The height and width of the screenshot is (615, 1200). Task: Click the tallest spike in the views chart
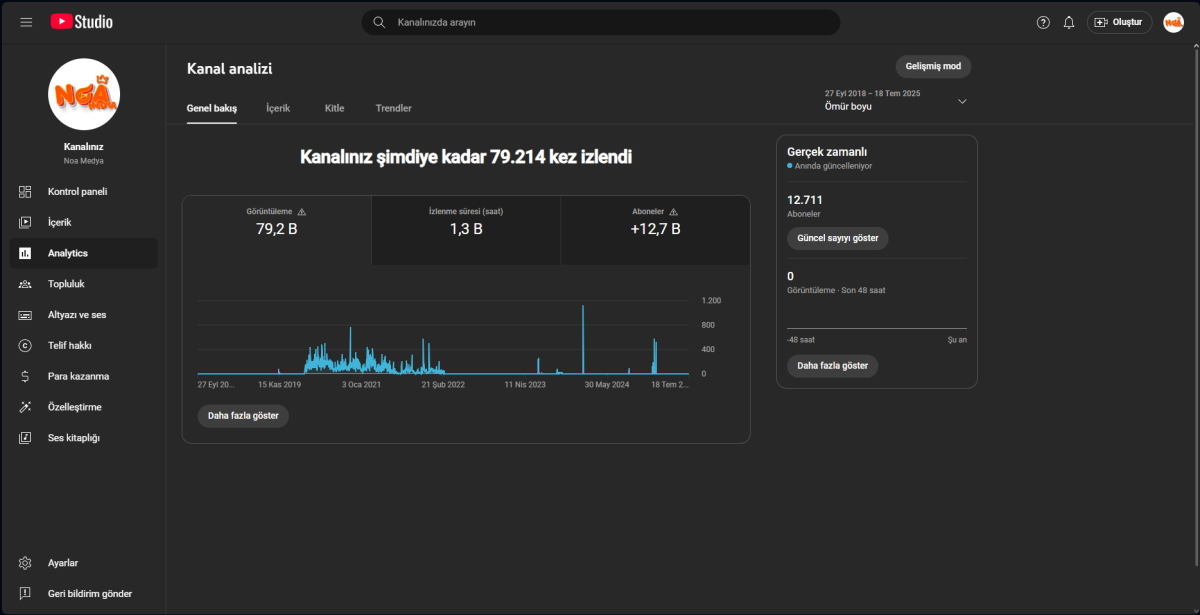(x=583, y=338)
